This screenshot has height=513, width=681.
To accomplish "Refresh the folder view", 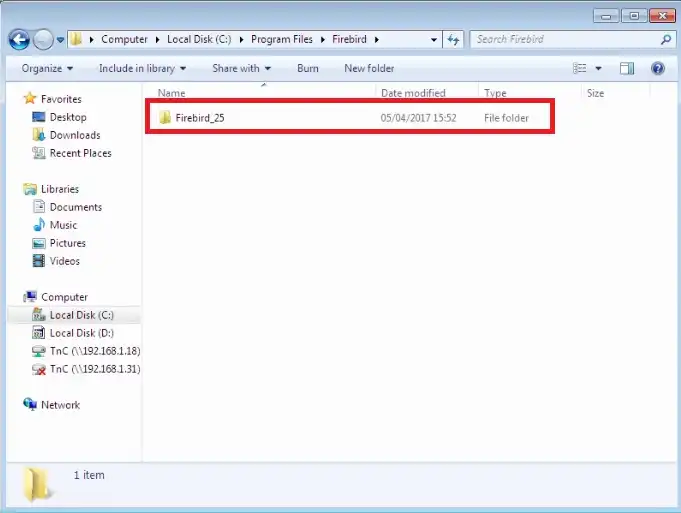I will coord(453,40).
